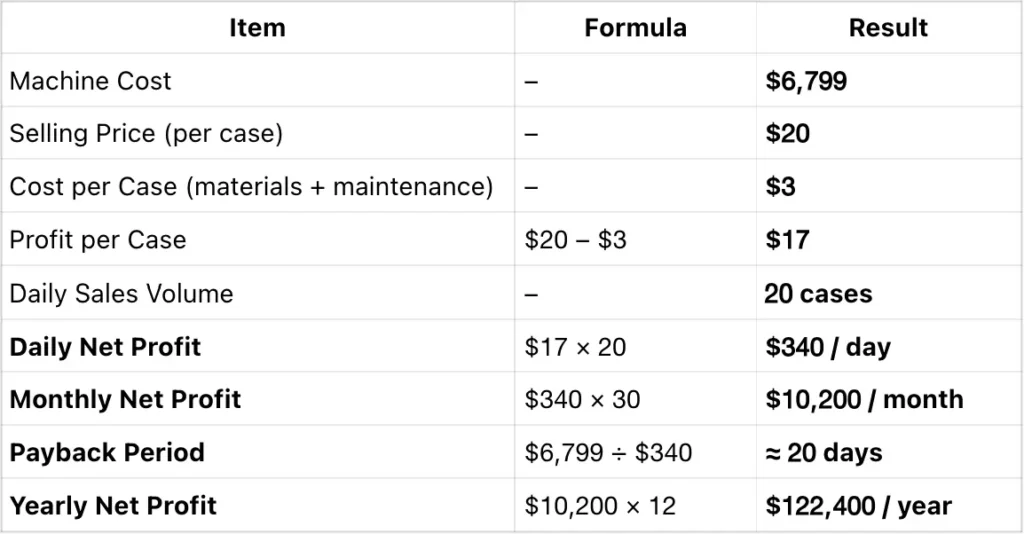Select the Machine Cost cell
Viewport: 1024px width, 534px height.
[x=91, y=81]
